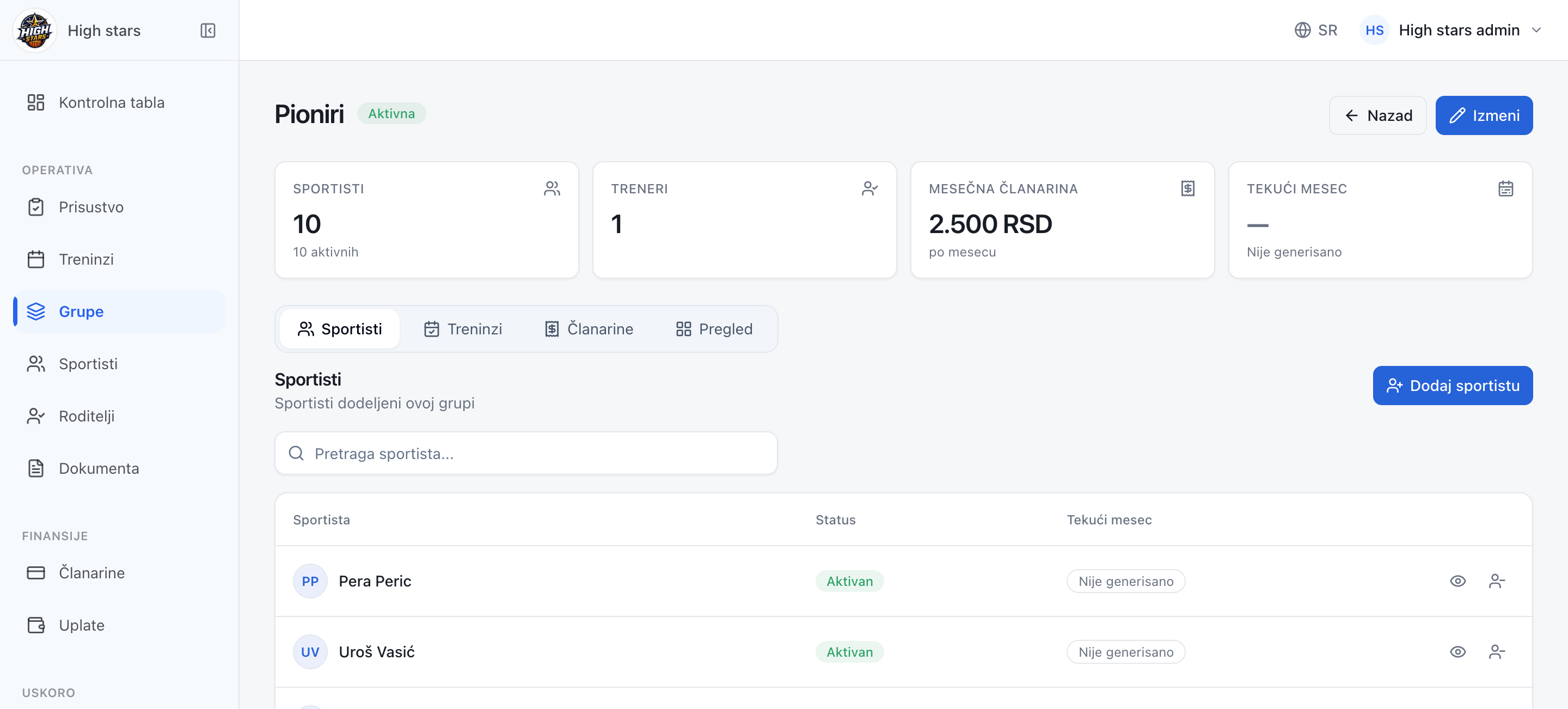Select Grupe in sidebar
1568x709 pixels.
click(119, 311)
